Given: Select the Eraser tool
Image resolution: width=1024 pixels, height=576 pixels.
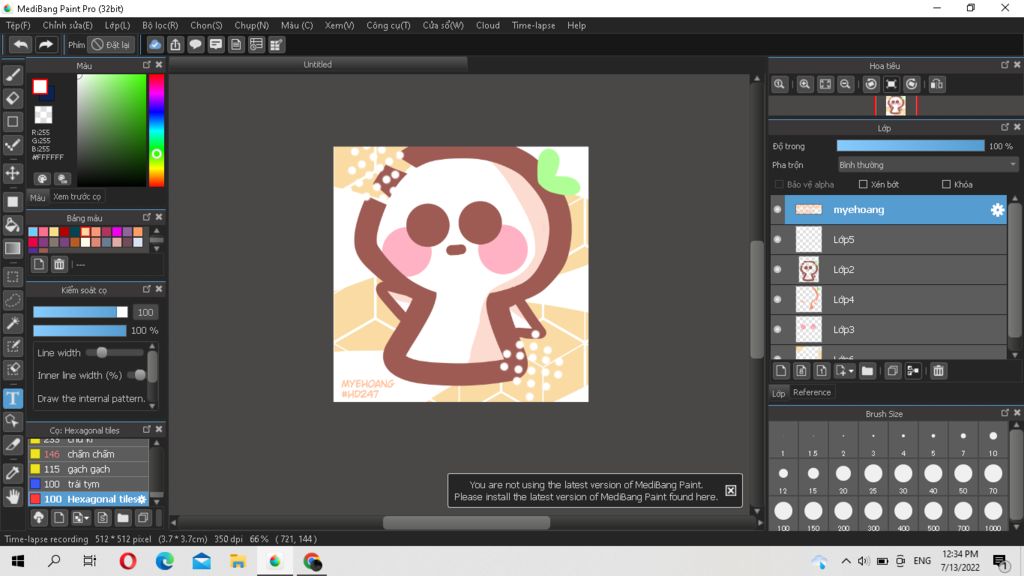Looking at the screenshot, I should coord(12,99).
